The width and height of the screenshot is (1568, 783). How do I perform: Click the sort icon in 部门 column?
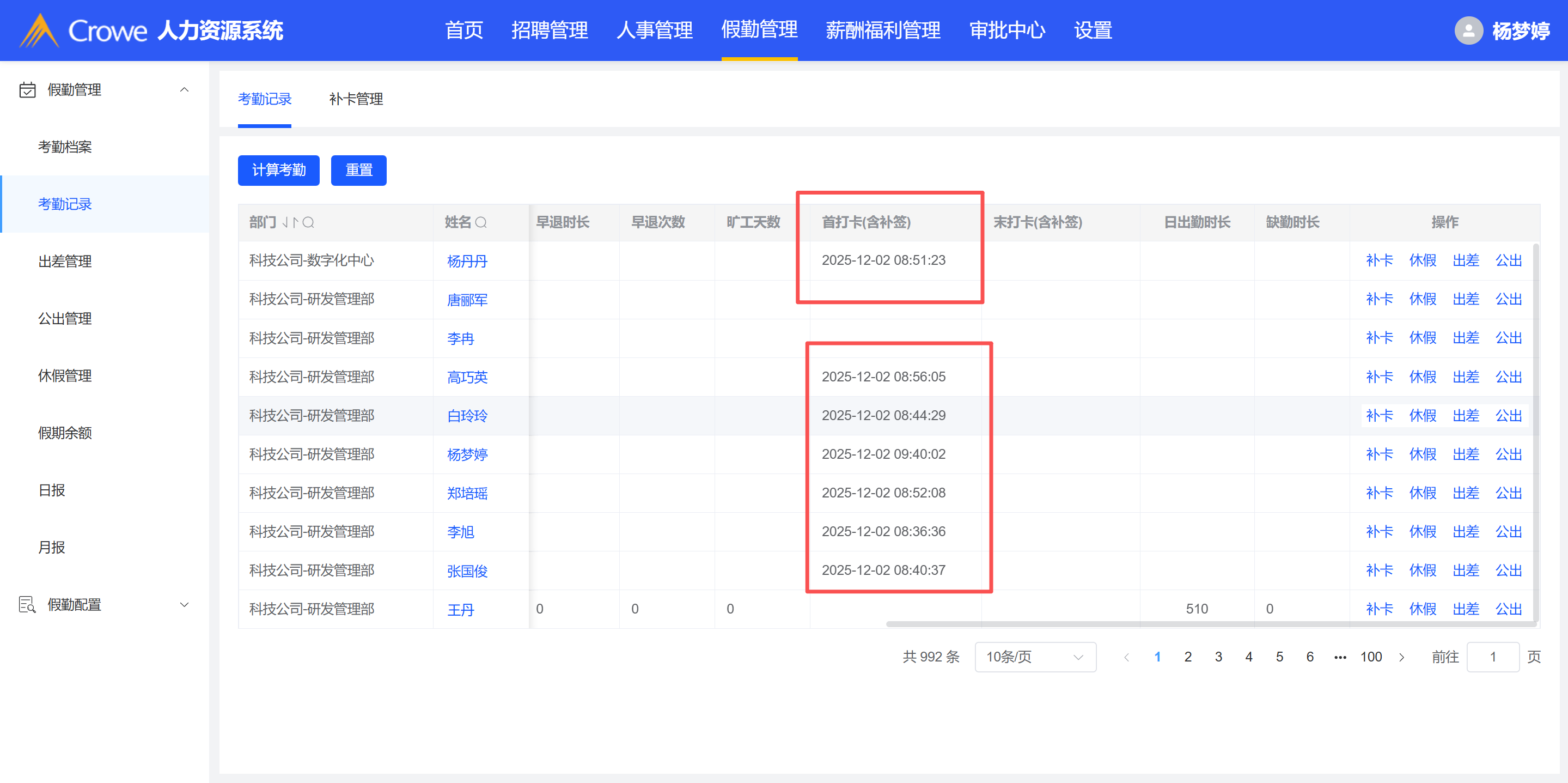pos(290,222)
